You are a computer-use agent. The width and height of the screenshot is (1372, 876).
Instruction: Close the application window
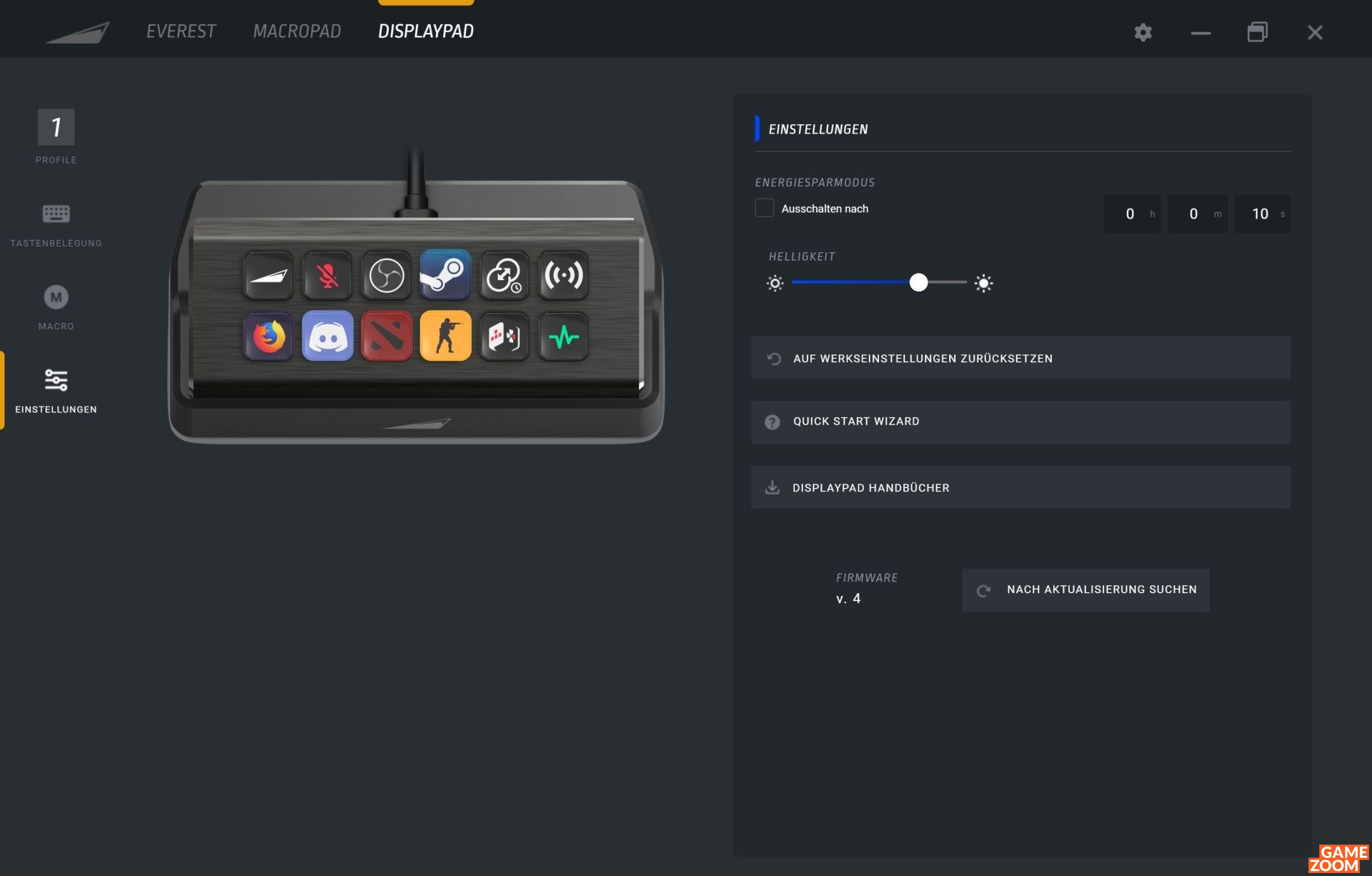(x=1315, y=33)
